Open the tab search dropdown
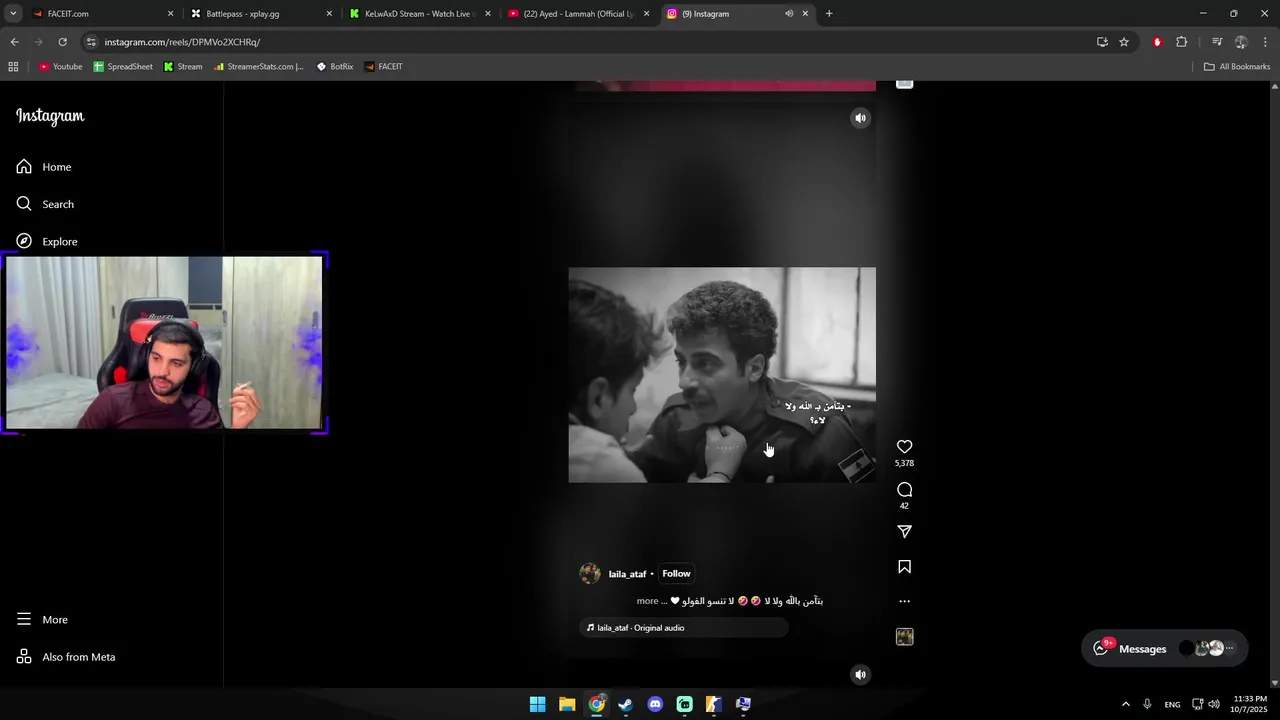Viewport: 1280px width, 720px height. pyautogui.click(x=13, y=14)
